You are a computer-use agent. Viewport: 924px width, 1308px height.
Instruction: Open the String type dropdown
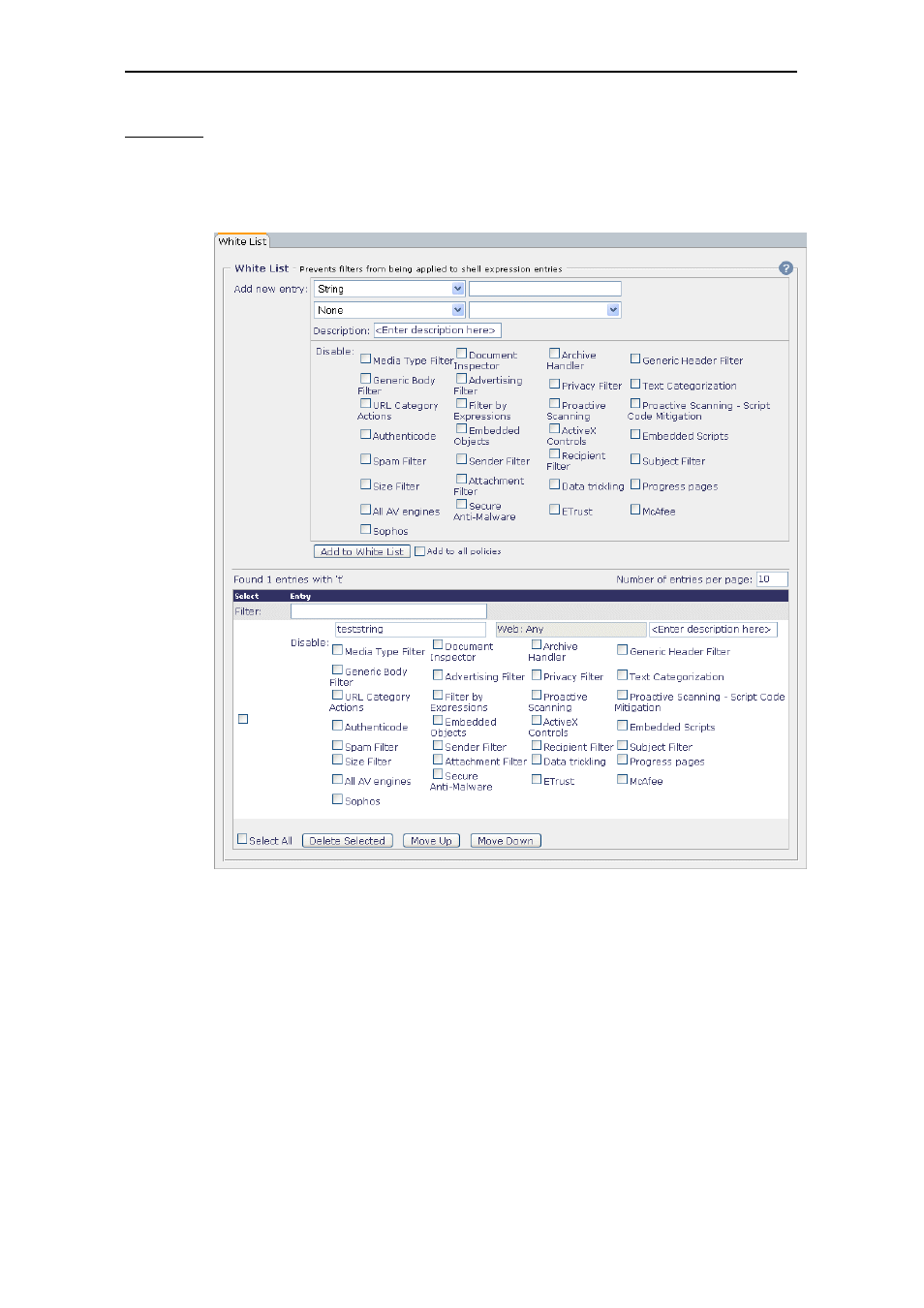[x=389, y=289]
